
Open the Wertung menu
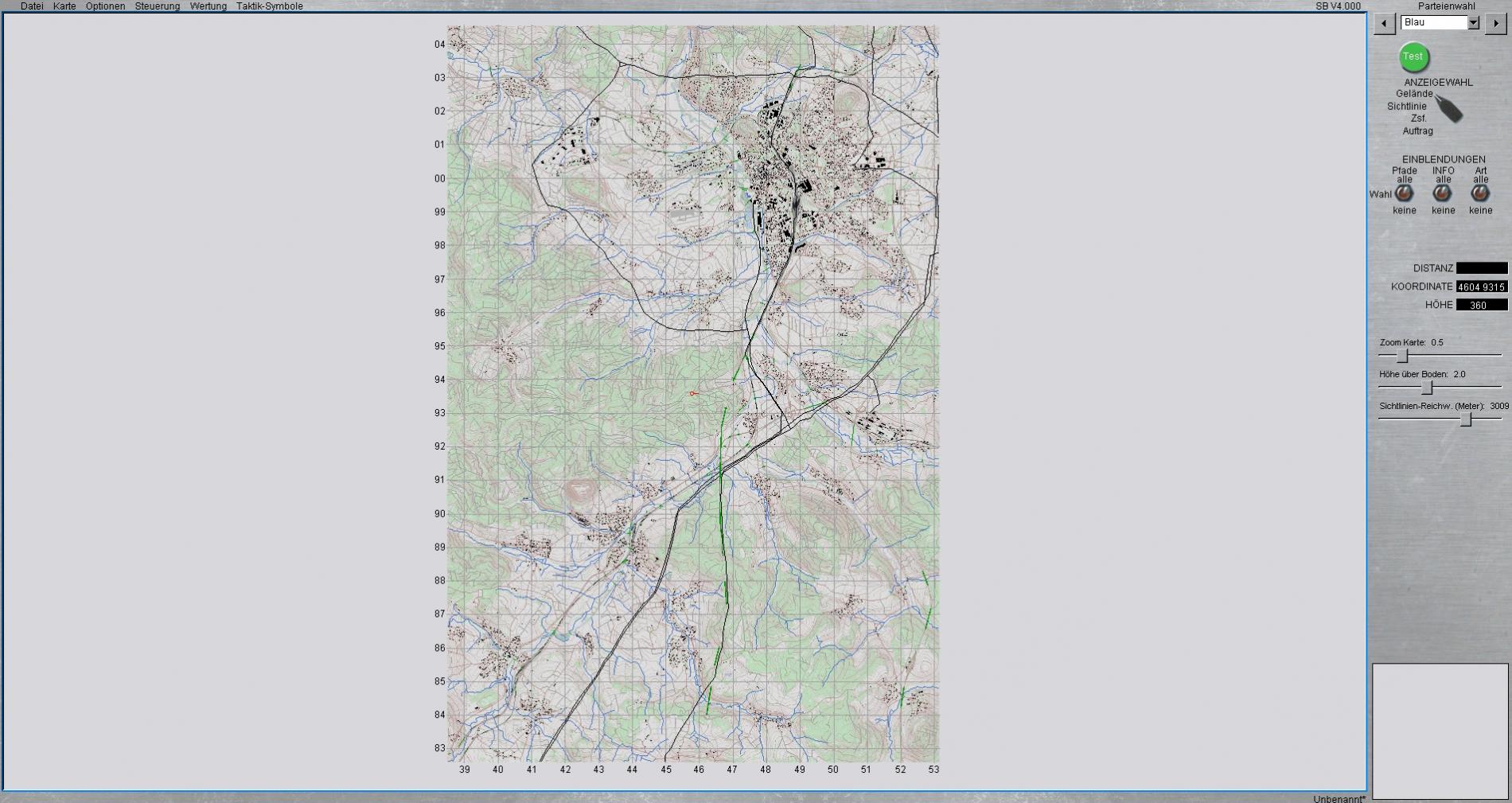(x=208, y=6)
